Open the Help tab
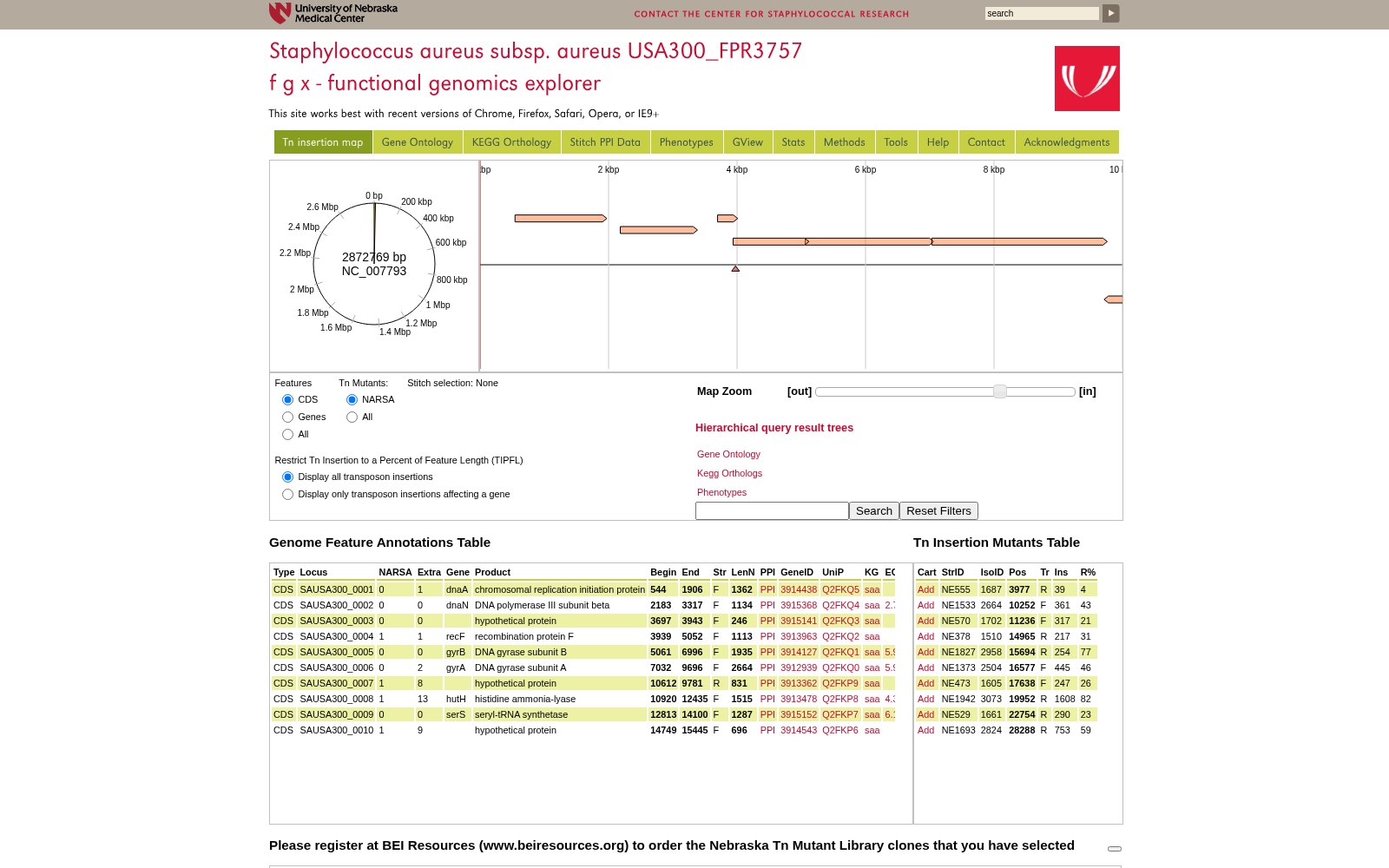The width and height of the screenshot is (1389, 868). click(x=938, y=142)
